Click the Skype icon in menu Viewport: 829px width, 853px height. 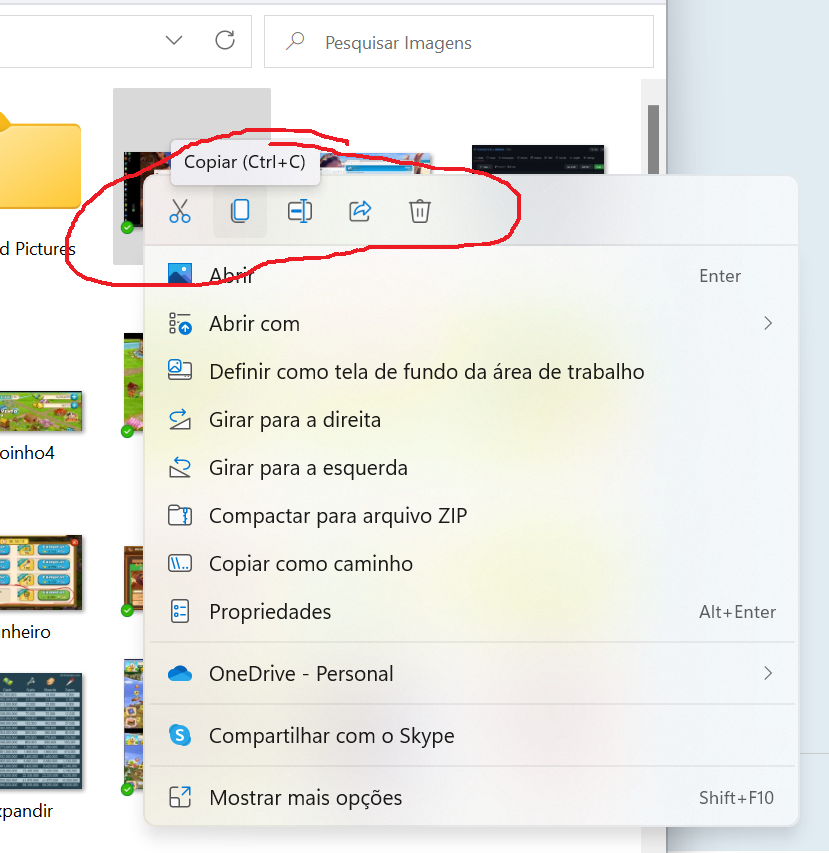[x=180, y=736]
